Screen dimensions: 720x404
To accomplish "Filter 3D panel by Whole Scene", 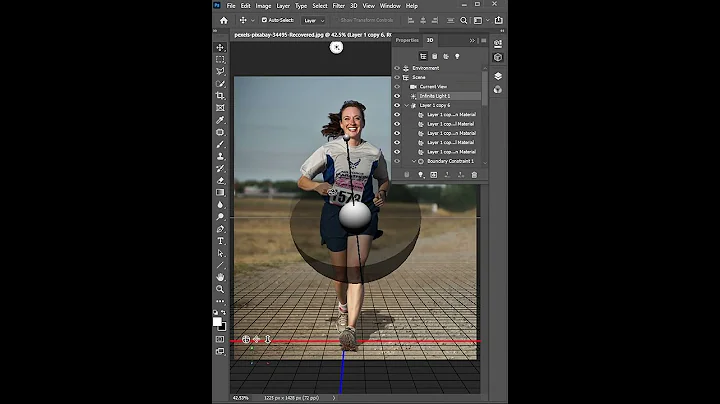I will point(423,56).
